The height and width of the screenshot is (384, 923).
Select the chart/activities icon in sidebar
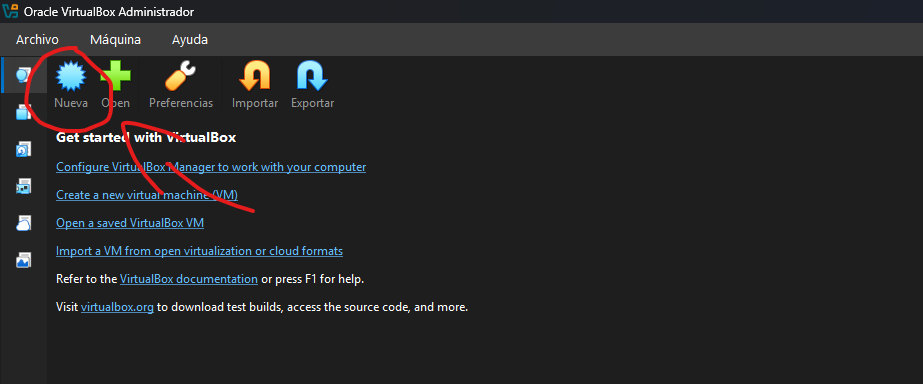(x=24, y=260)
